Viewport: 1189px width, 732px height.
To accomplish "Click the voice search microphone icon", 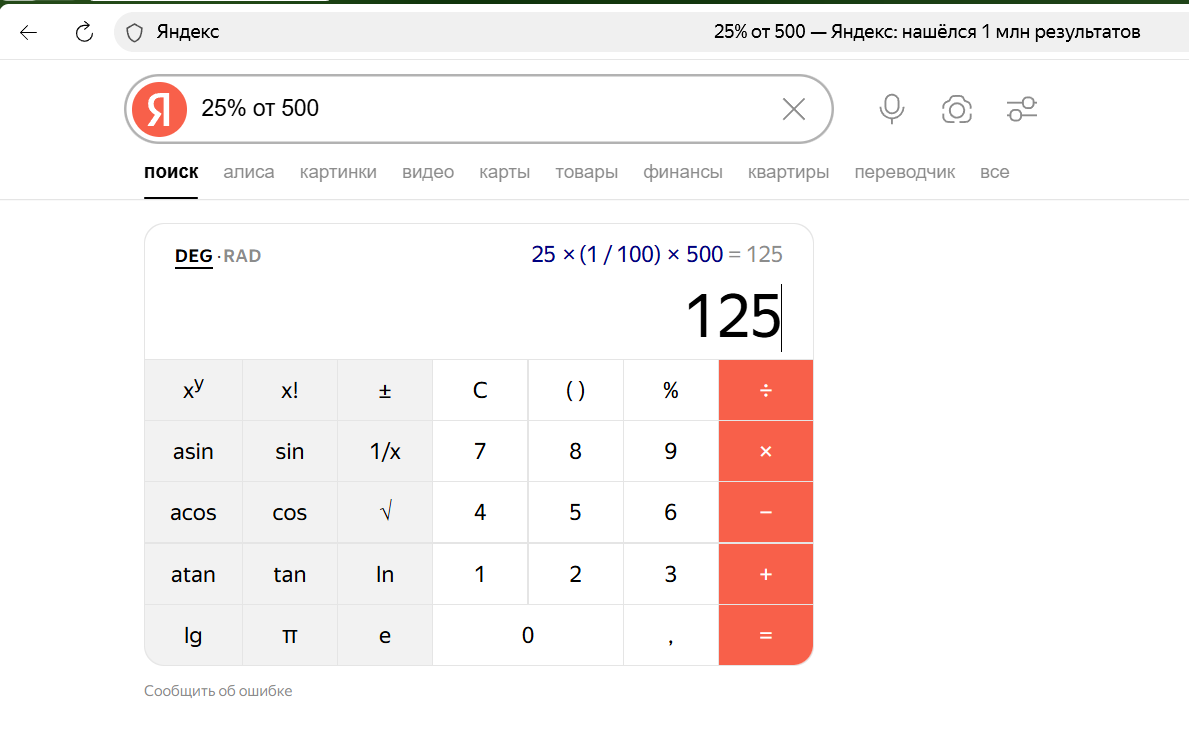I will tap(891, 109).
